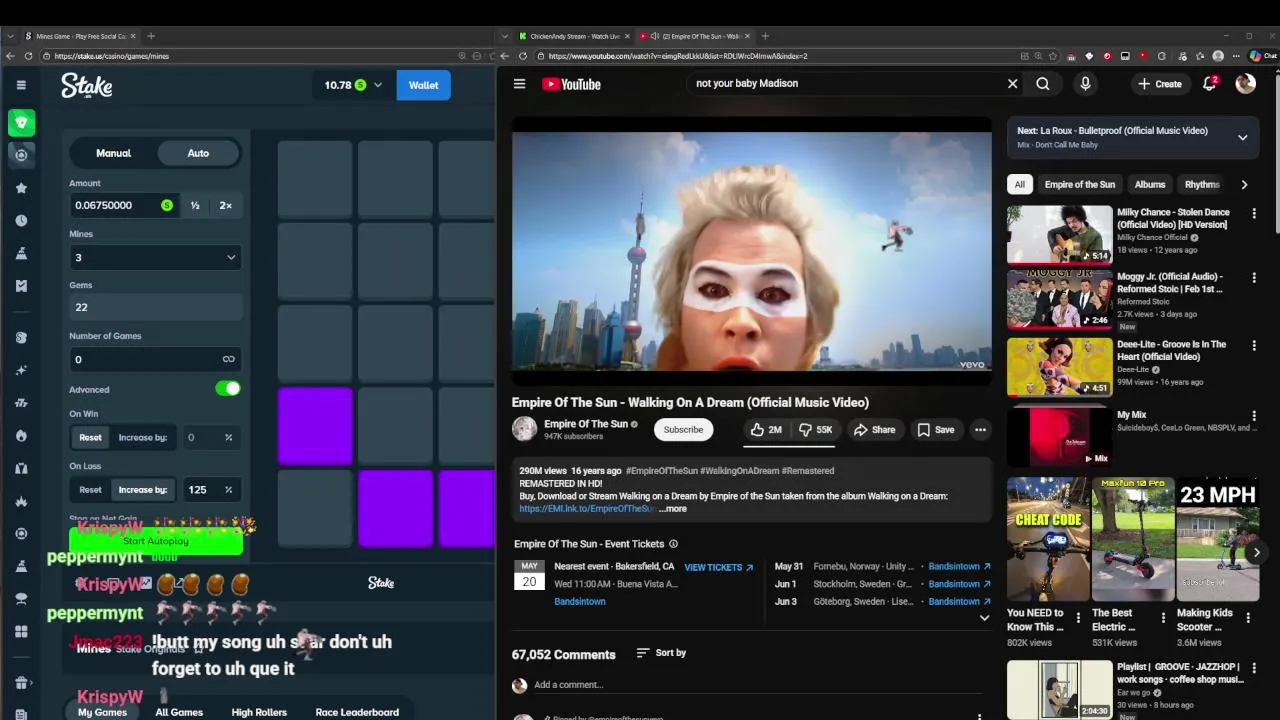Screen dimensions: 1280x720
Task: Open YouTube account avatar
Action: point(1245,84)
